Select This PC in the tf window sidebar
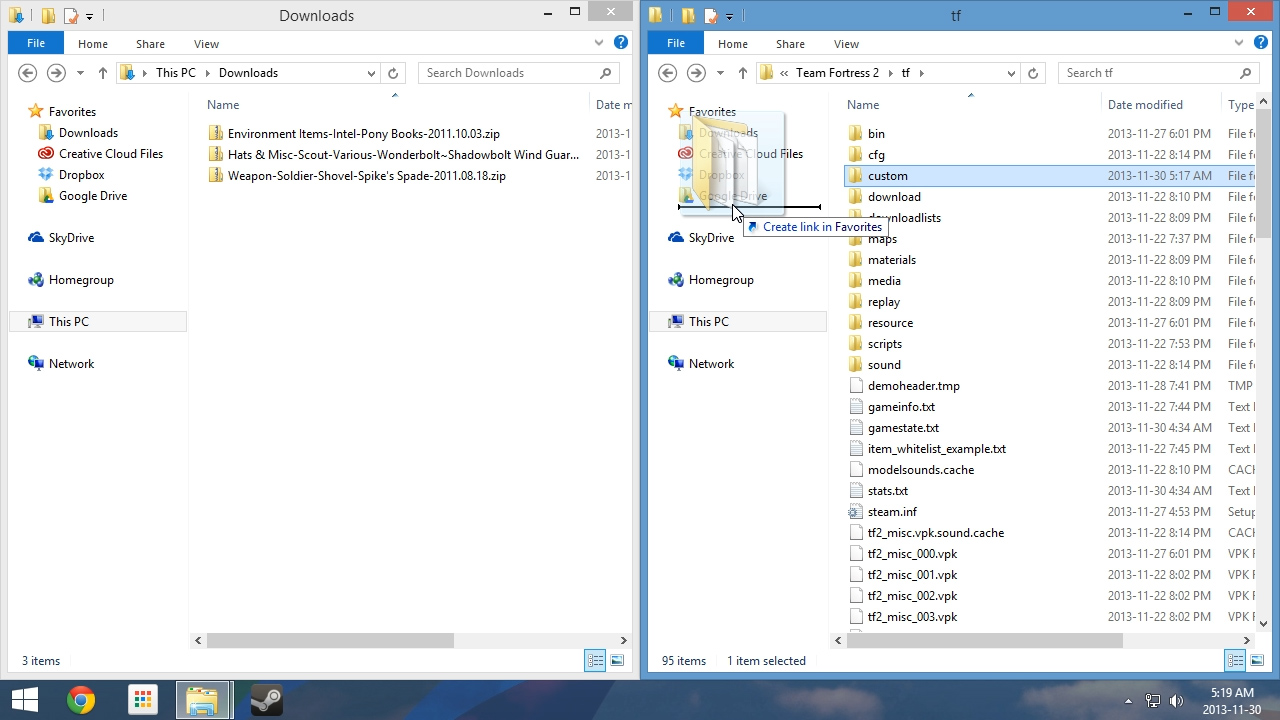Viewport: 1280px width, 720px height. coord(738,322)
